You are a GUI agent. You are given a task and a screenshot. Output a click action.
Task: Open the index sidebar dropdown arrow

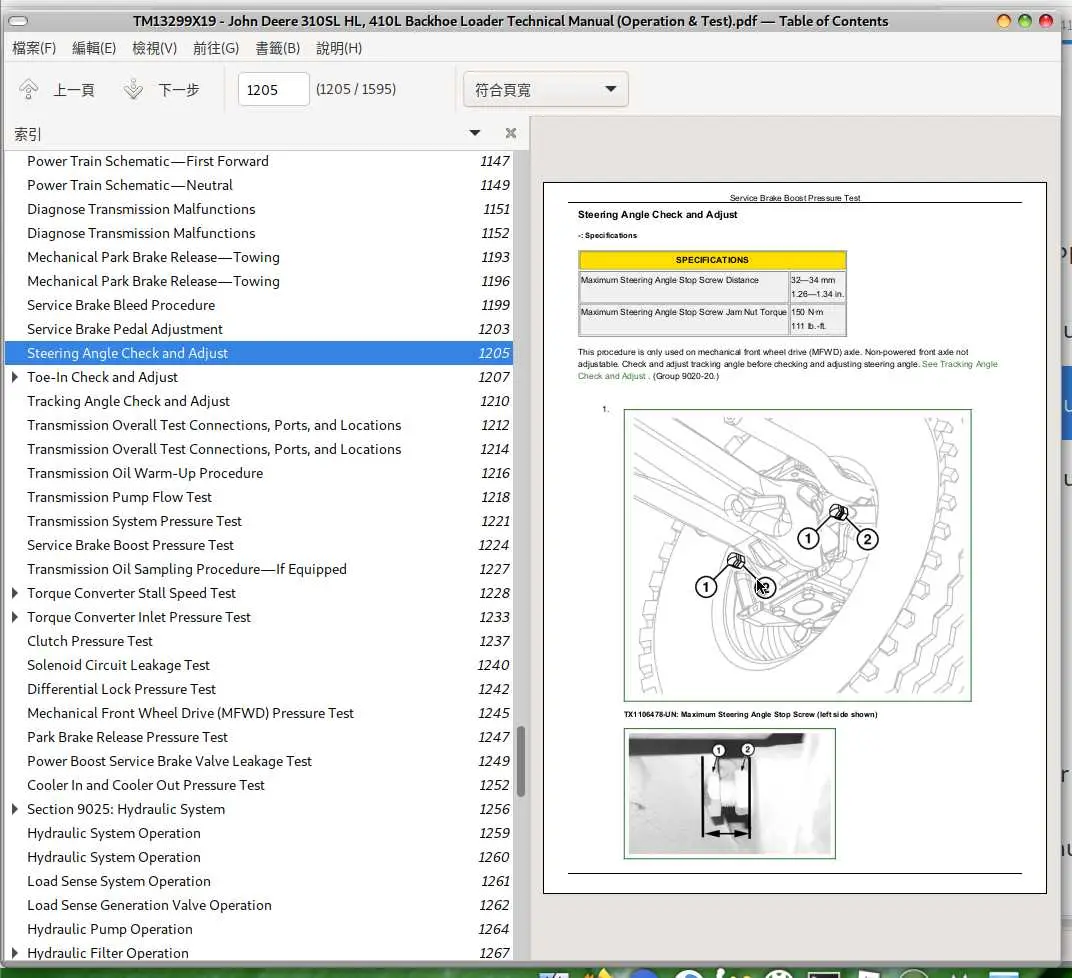click(474, 133)
